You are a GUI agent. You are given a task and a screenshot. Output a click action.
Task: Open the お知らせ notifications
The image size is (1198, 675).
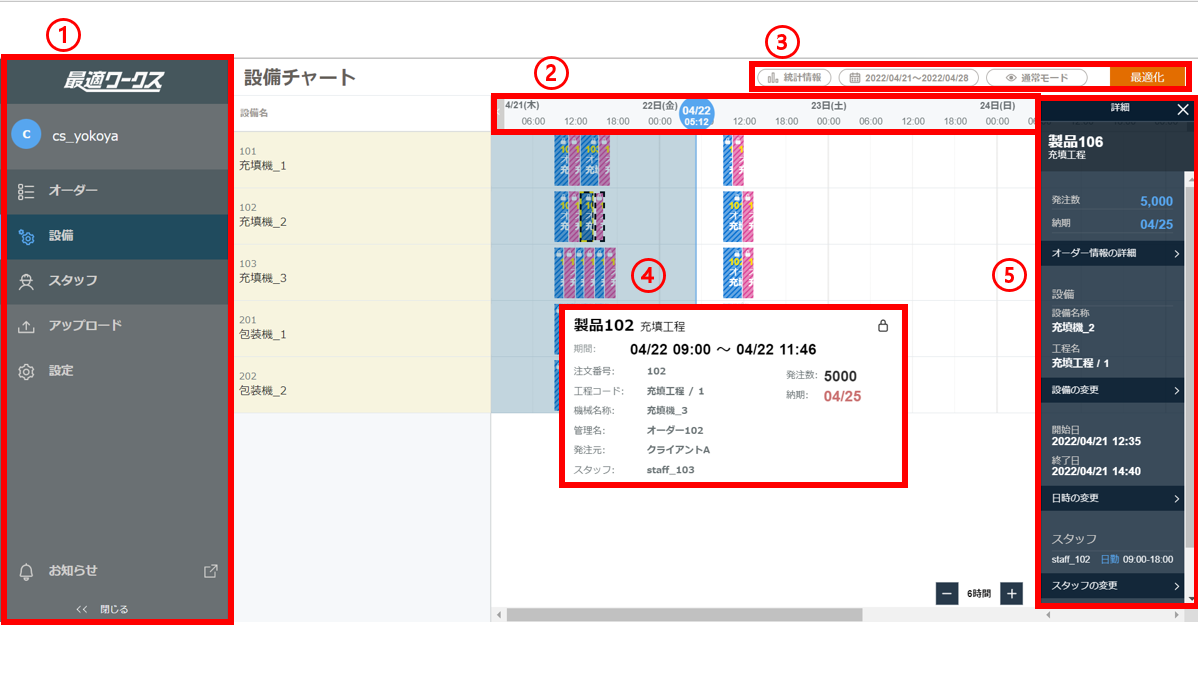point(117,570)
